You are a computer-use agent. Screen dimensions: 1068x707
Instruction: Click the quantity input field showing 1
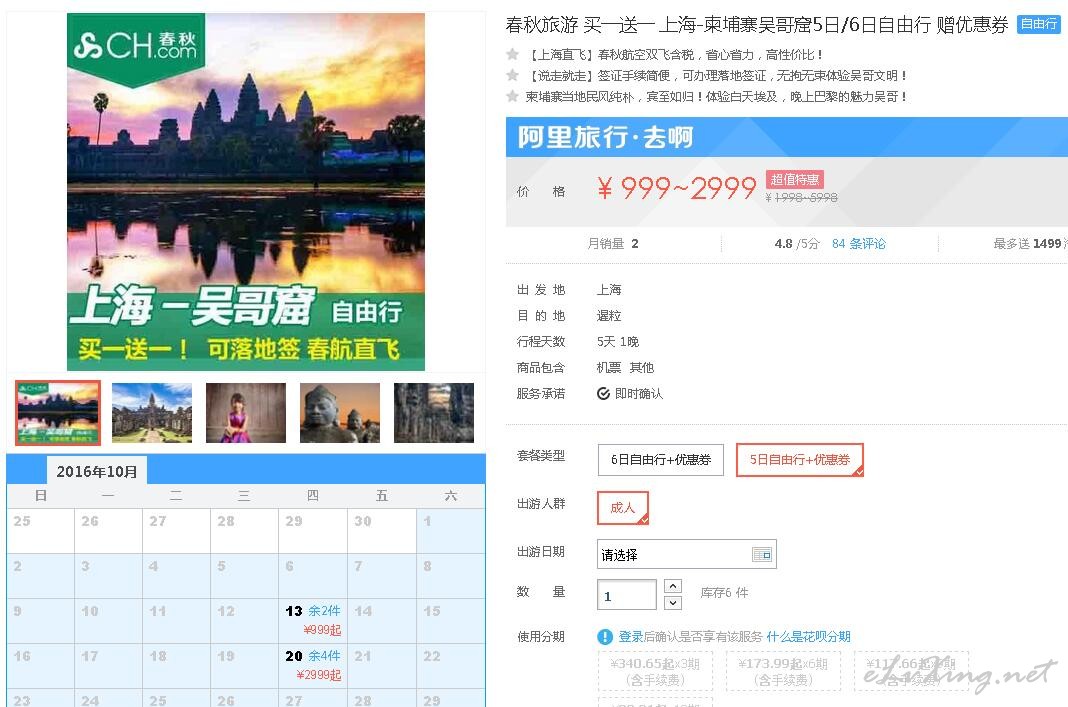627,595
